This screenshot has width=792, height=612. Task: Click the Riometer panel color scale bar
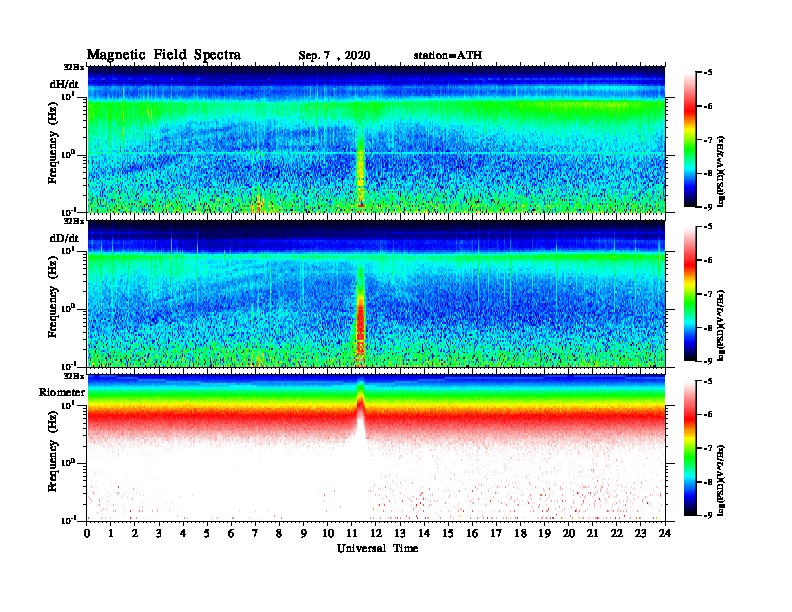coord(689,448)
